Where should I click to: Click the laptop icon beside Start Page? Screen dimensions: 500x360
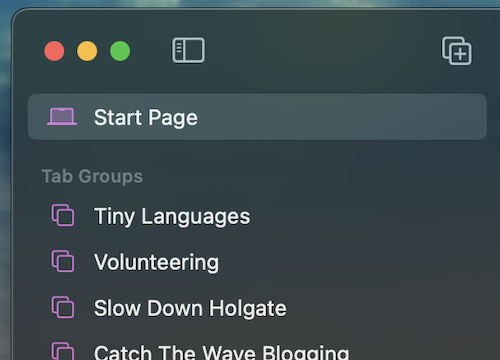coord(62,117)
